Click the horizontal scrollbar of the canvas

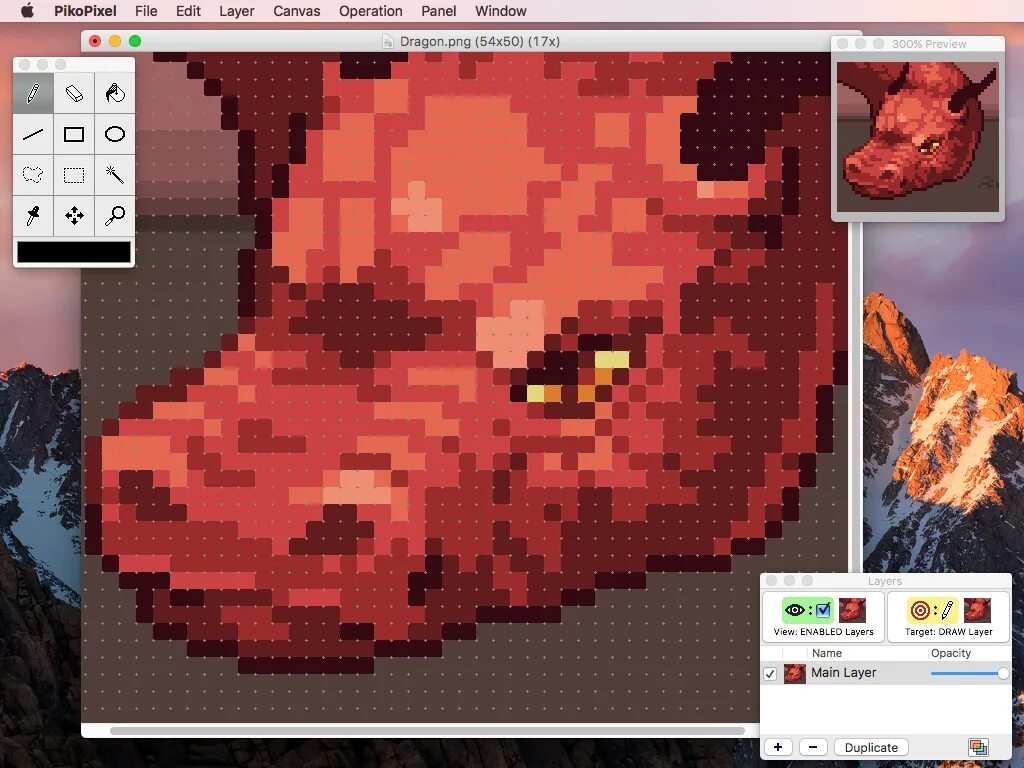(427, 731)
